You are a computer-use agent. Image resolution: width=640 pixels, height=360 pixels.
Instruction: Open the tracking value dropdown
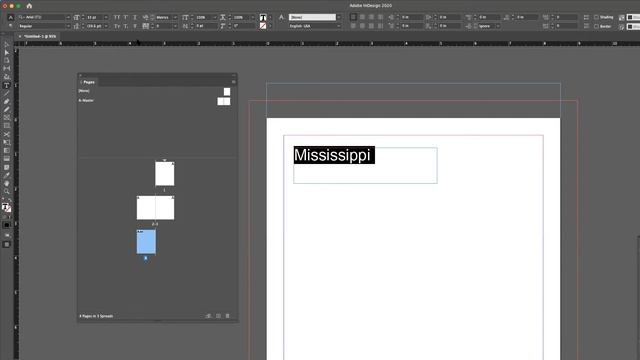coord(175,26)
